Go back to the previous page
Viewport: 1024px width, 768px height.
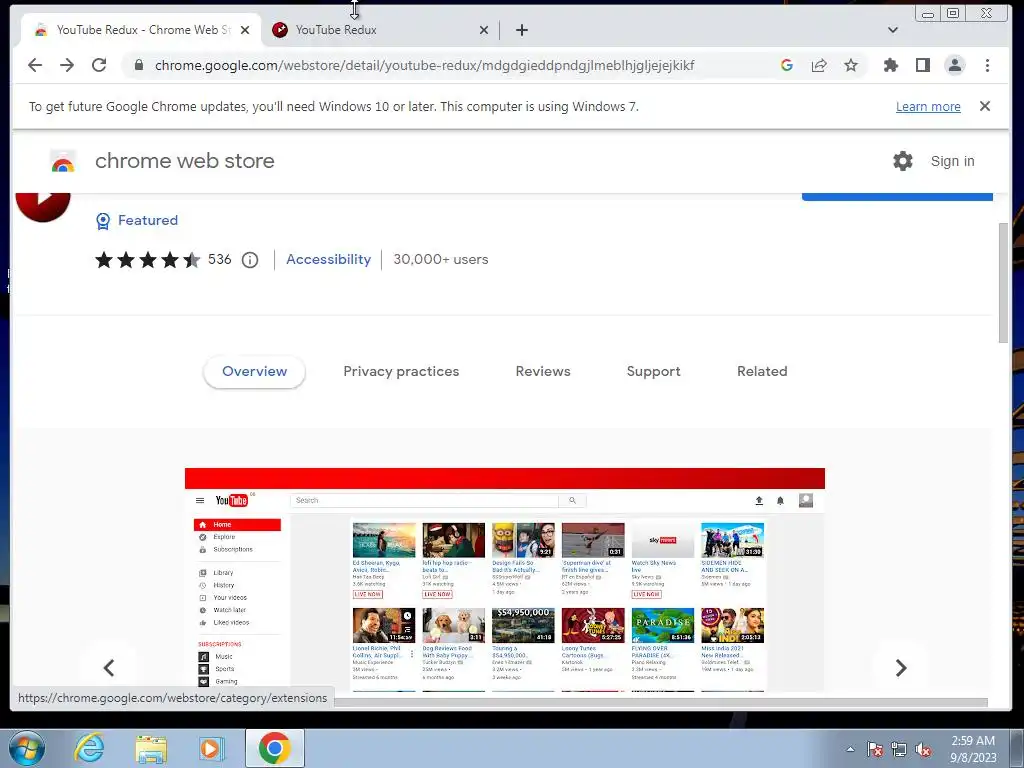click(35, 65)
